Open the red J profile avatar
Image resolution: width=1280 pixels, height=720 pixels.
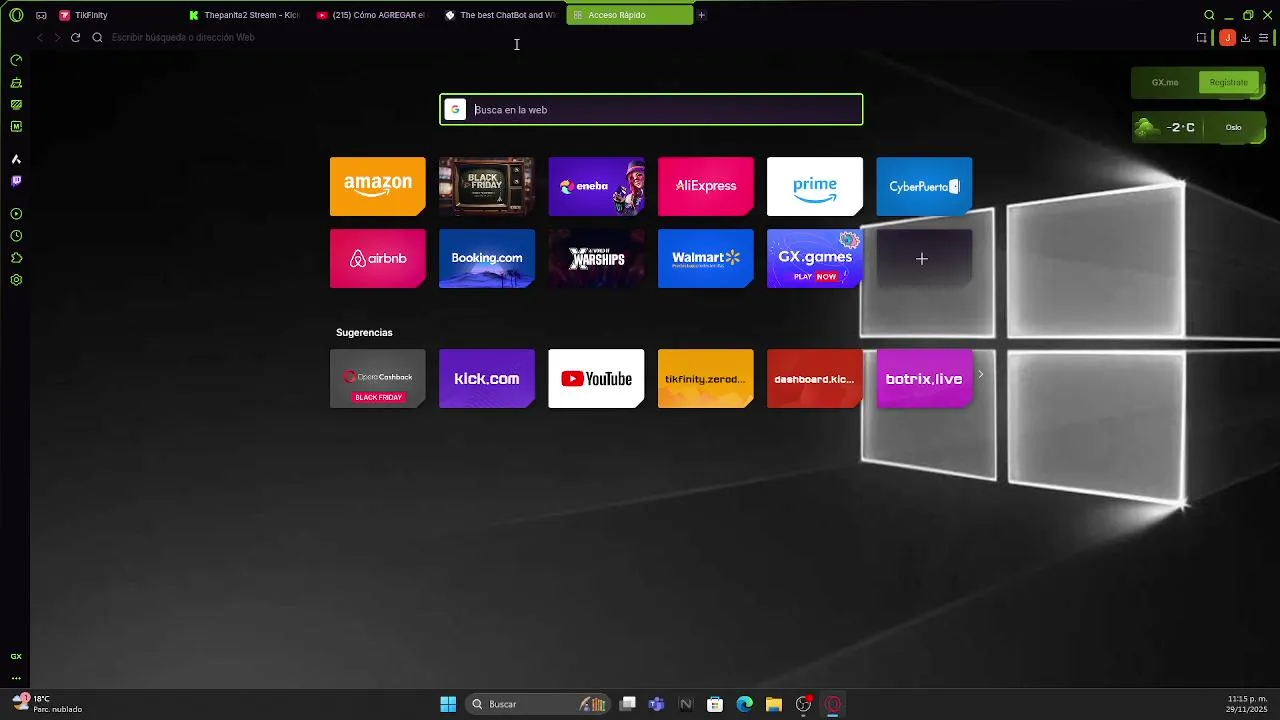pyautogui.click(x=1227, y=38)
